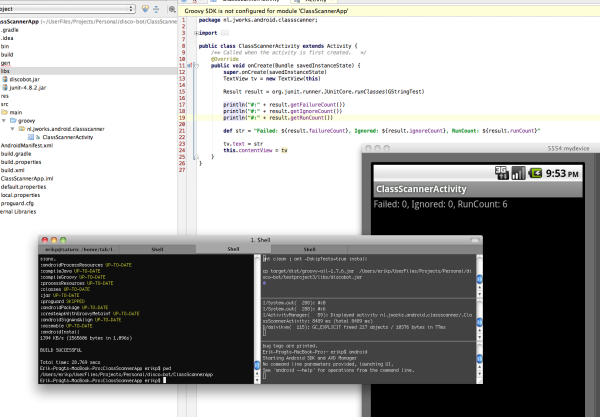Zoom the Shell window with the green button
600x417 pixels.
click(63, 240)
